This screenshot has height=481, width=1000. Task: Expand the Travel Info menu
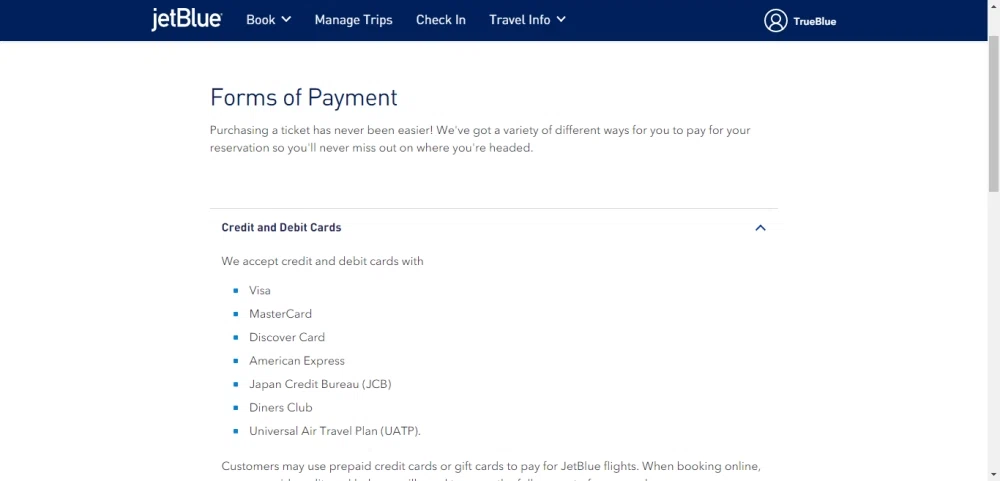click(x=527, y=20)
